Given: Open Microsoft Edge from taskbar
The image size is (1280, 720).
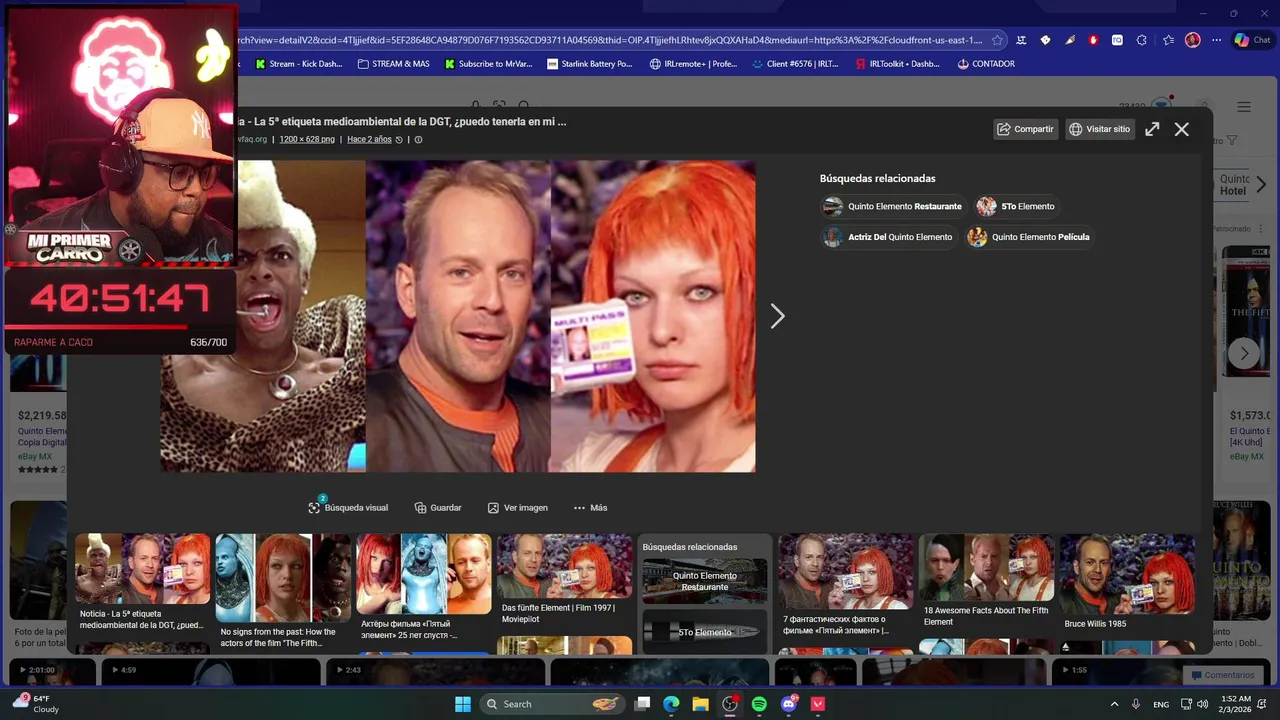Looking at the screenshot, I should pyautogui.click(x=672, y=704).
